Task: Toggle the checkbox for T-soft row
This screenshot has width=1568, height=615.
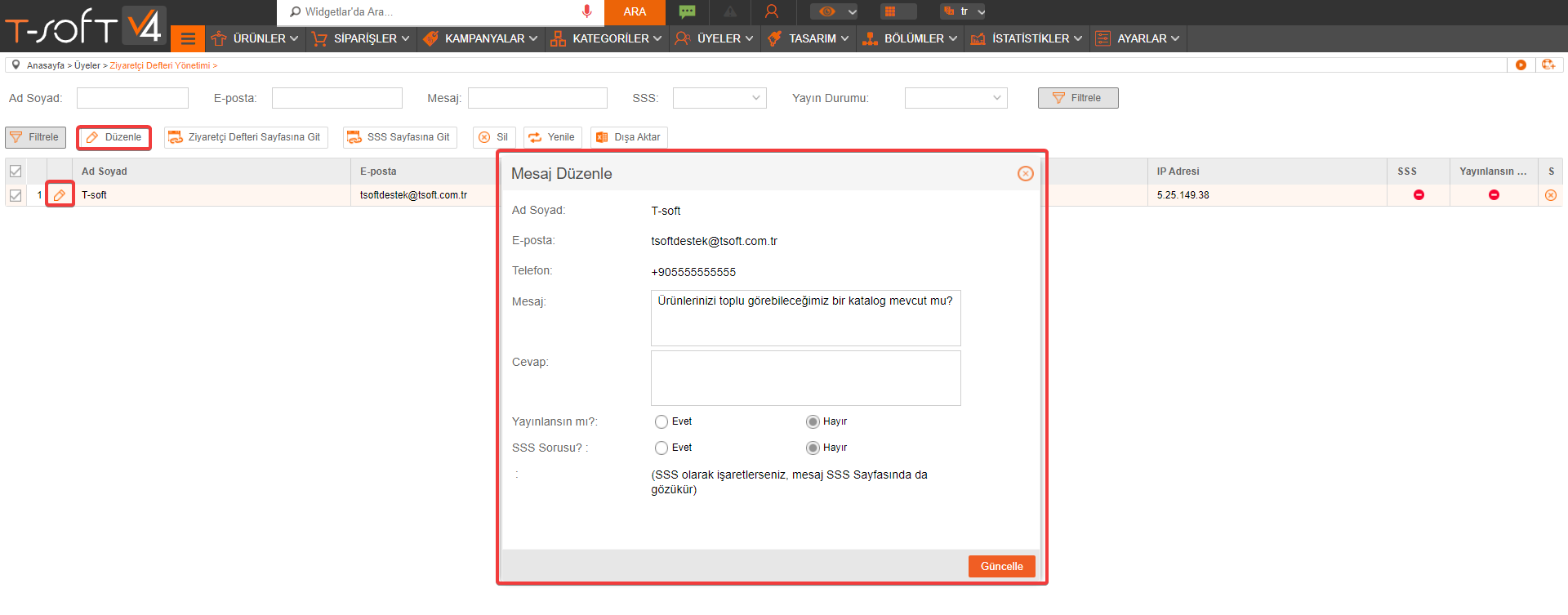Action: 16,195
